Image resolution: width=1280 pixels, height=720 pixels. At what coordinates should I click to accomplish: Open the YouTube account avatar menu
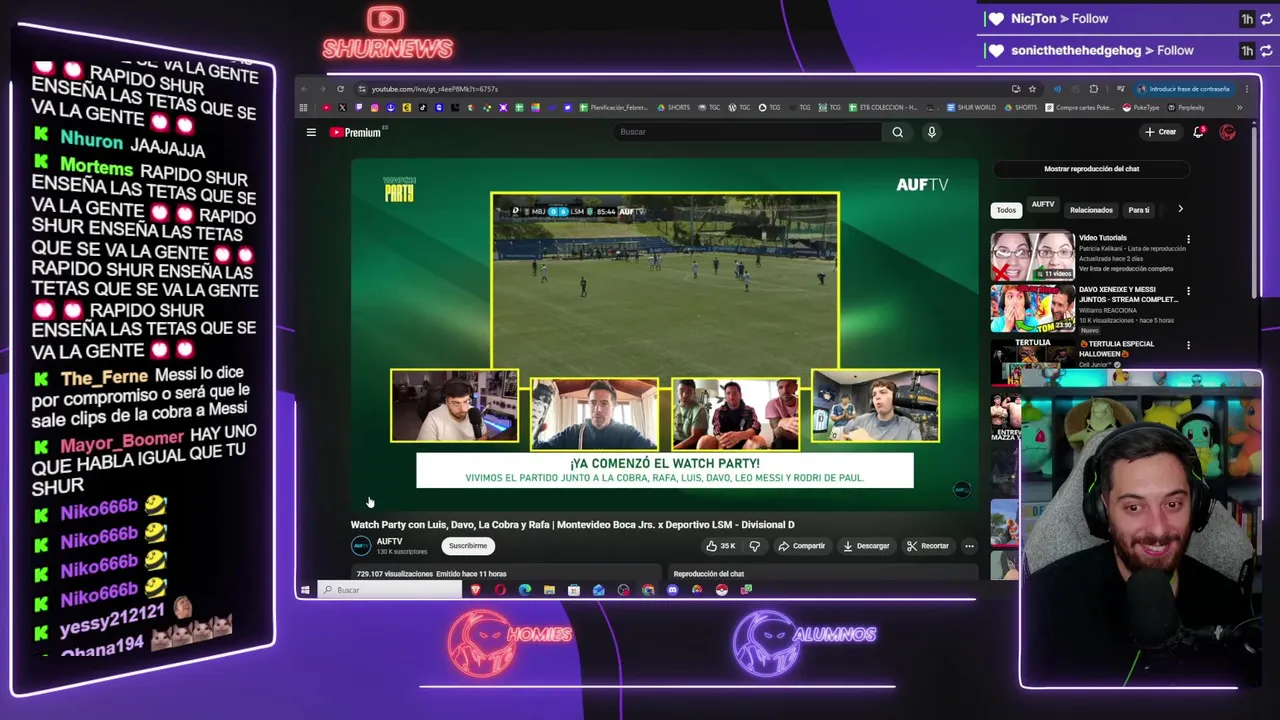1227,132
